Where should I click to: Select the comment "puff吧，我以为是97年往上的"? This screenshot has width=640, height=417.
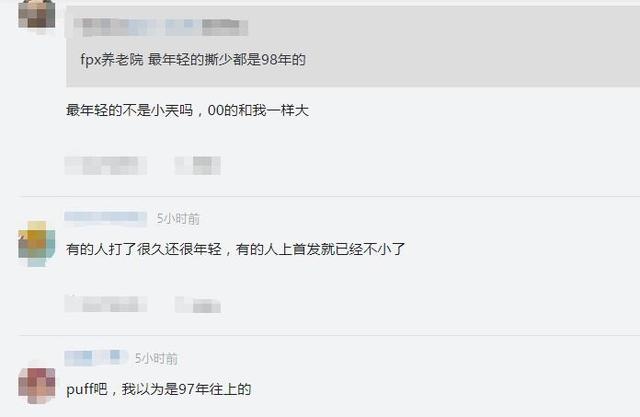(x=158, y=389)
